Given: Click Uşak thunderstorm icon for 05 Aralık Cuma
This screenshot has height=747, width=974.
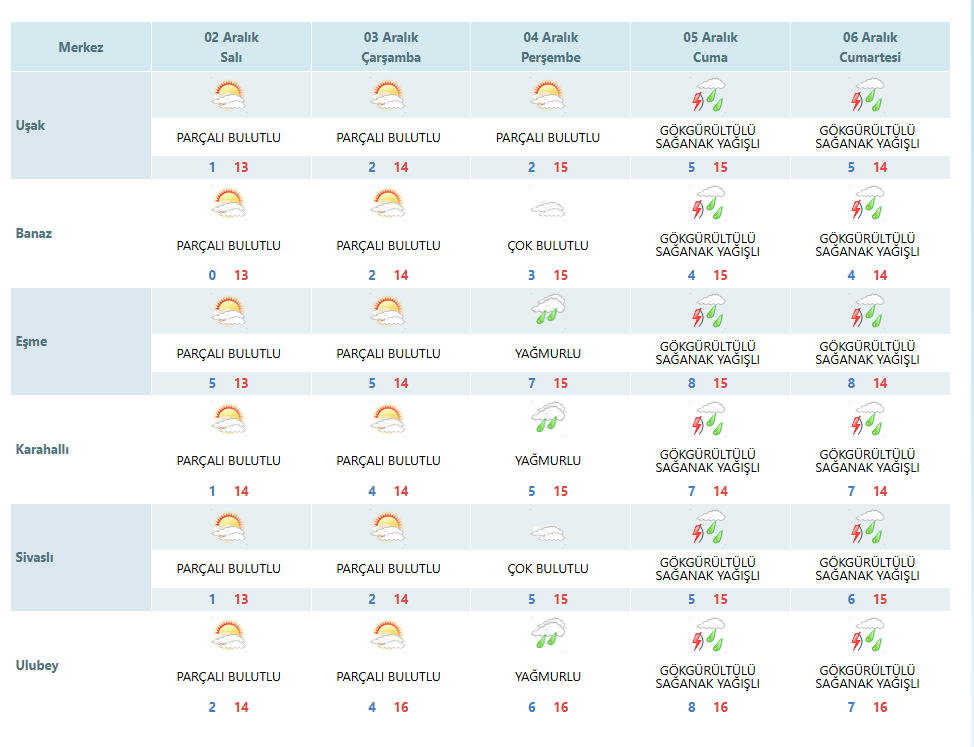Looking at the screenshot, I should [708, 95].
